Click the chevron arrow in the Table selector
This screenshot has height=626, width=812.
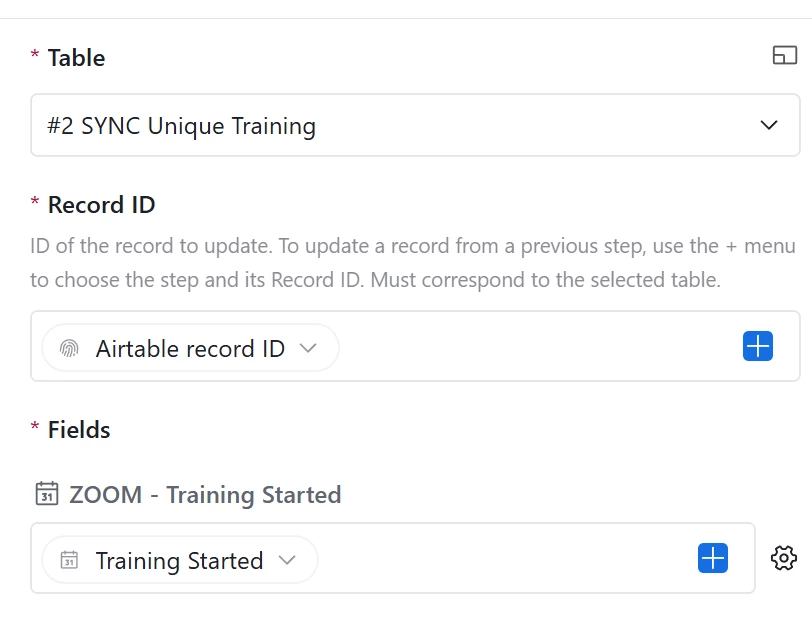[768, 125]
